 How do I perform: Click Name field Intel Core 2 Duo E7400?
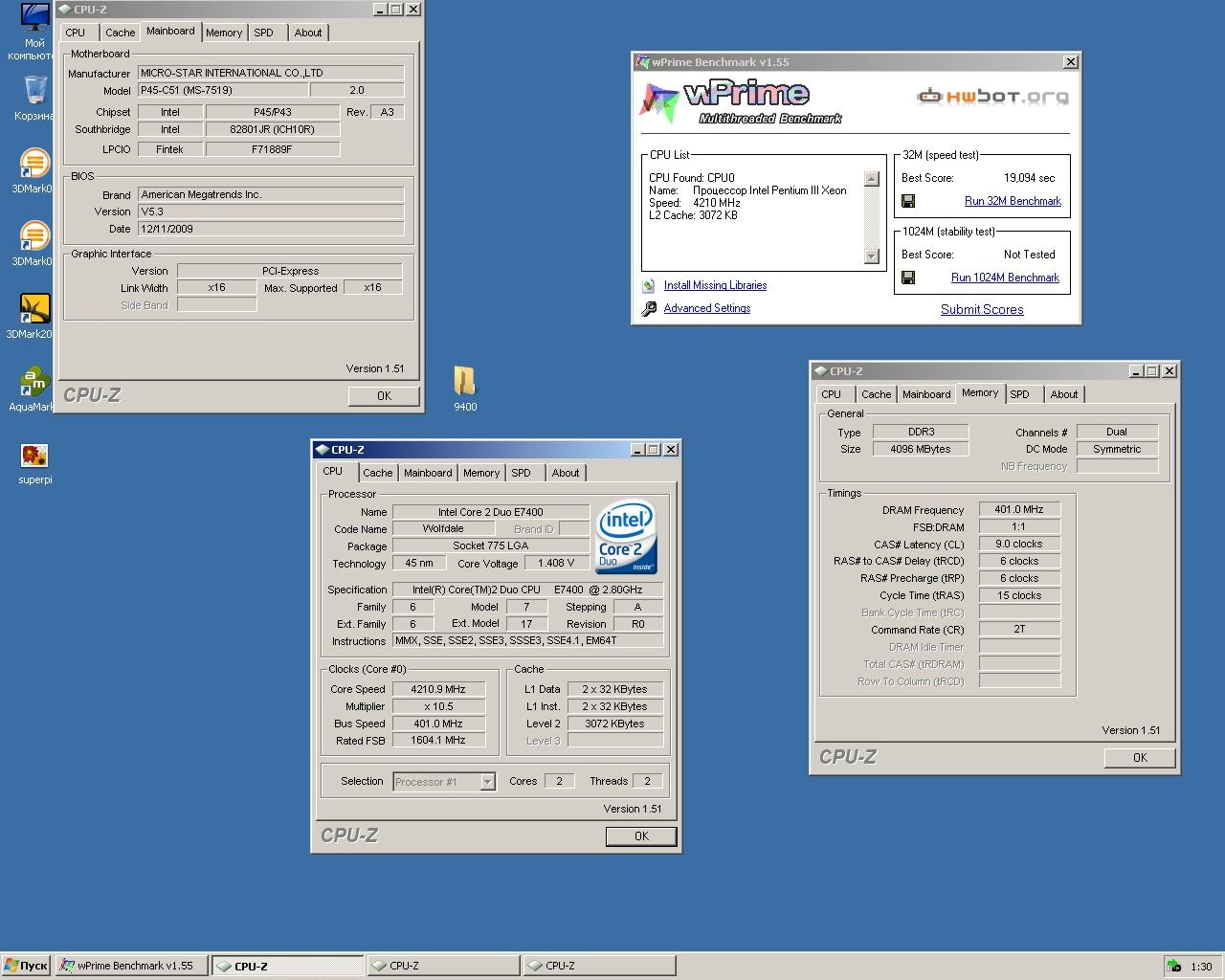491,512
